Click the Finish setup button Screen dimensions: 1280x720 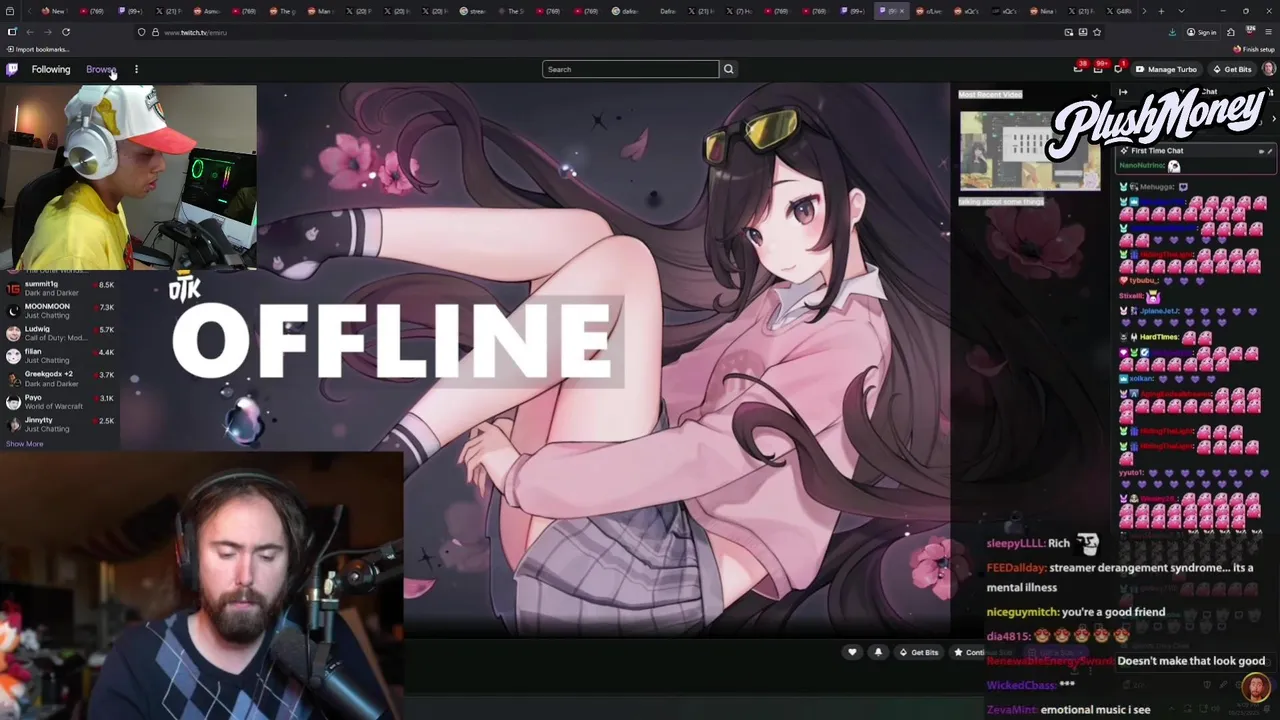[1254, 49]
